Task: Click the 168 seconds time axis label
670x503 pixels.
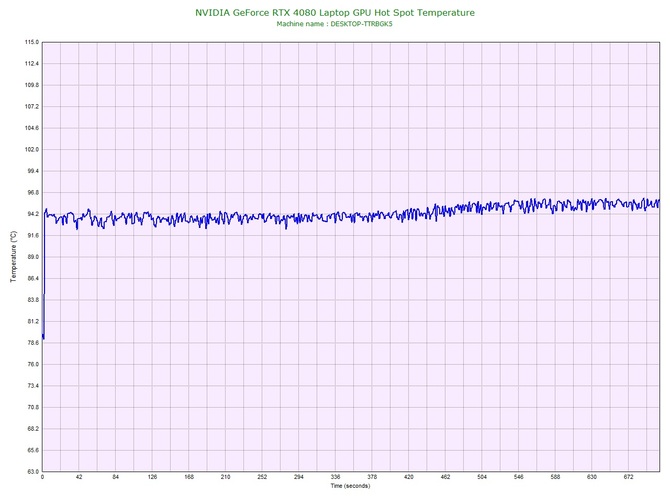Action: [x=189, y=477]
